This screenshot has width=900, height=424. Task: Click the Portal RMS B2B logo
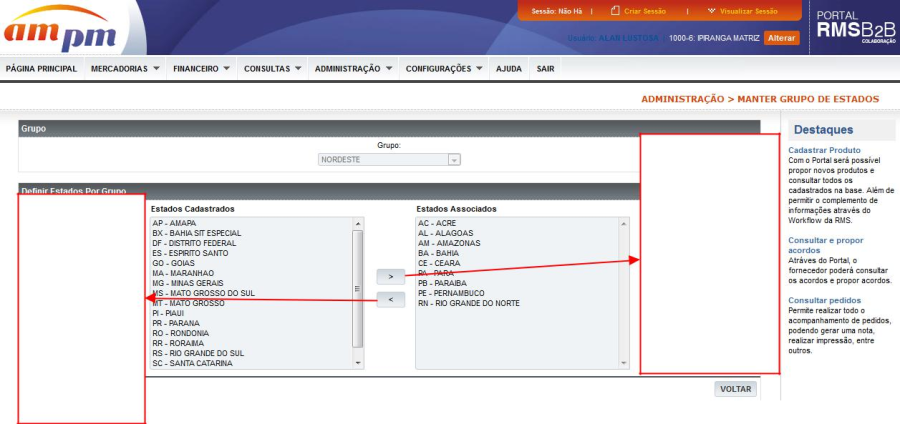click(x=856, y=28)
